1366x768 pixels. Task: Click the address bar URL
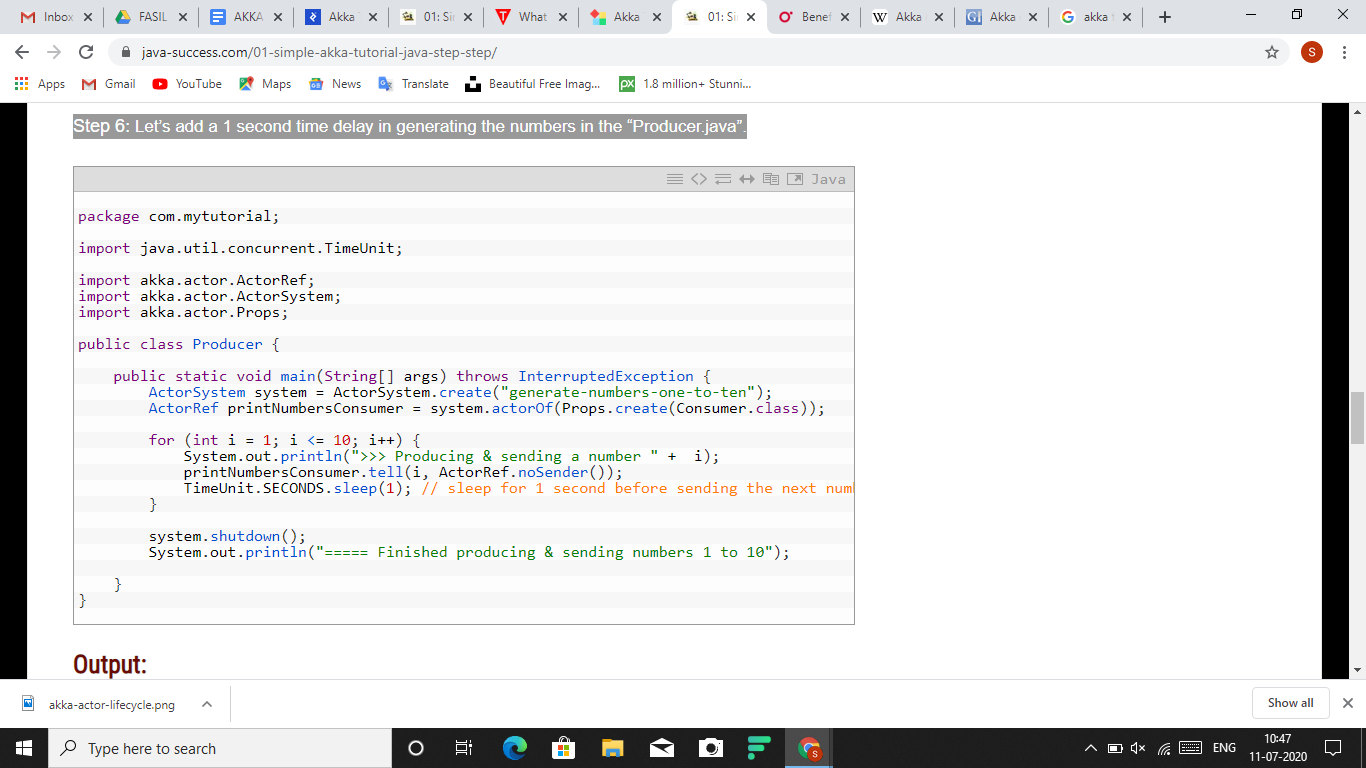pyautogui.click(x=320, y=52)
